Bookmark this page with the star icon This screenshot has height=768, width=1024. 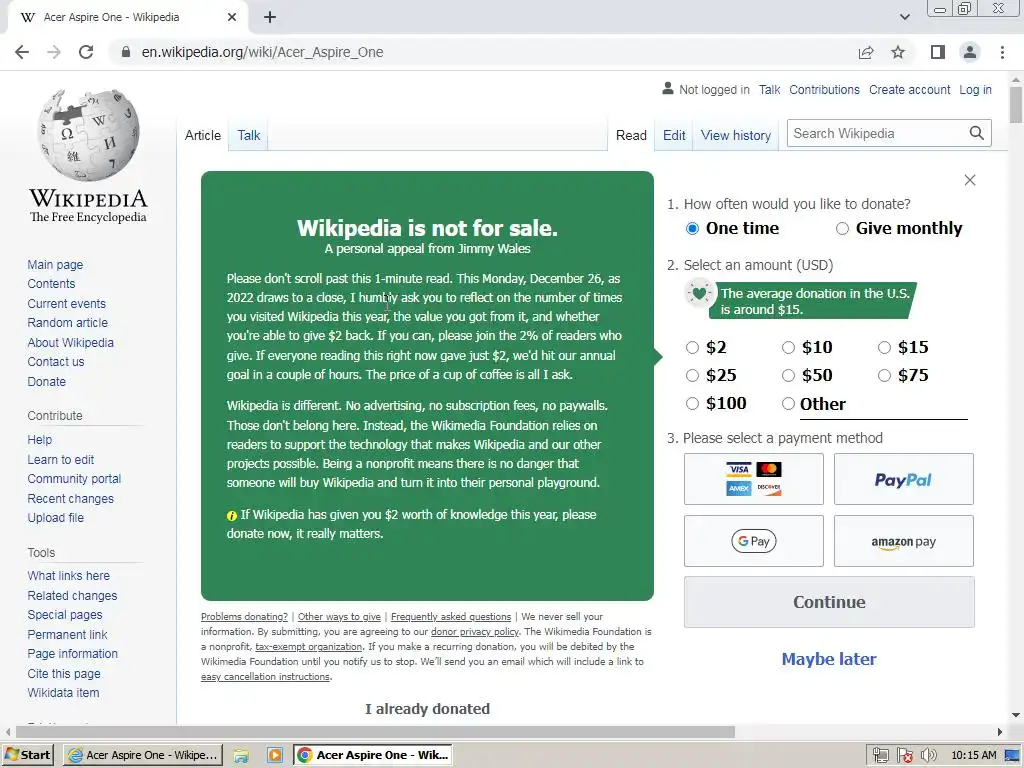(898, 52)
